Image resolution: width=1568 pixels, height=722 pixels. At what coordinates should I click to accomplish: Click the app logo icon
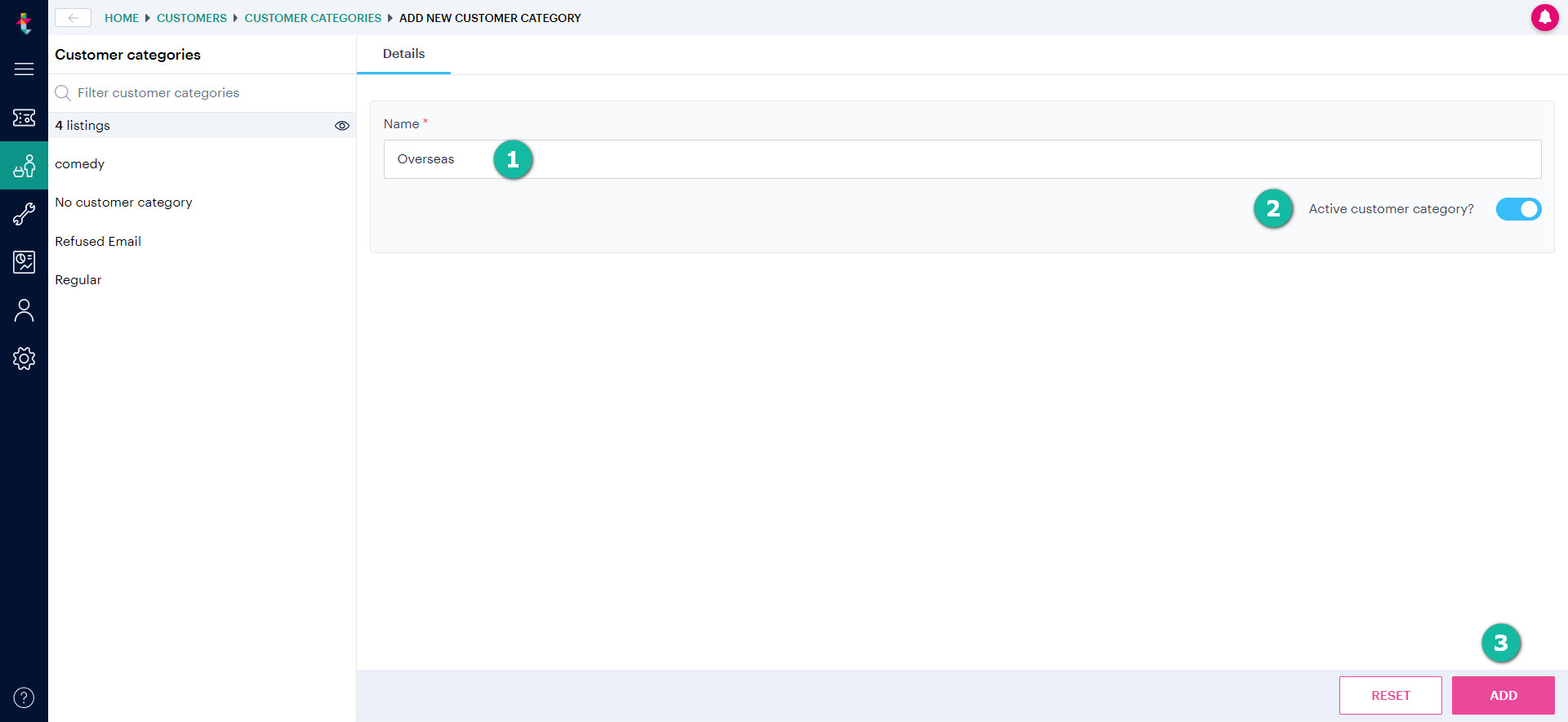[x=24, y=22]
